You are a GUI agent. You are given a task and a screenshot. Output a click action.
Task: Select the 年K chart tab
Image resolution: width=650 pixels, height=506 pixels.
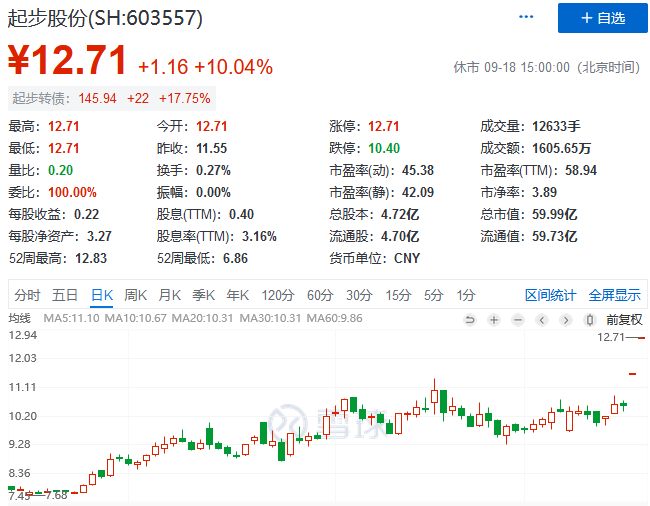pos(238,295)
